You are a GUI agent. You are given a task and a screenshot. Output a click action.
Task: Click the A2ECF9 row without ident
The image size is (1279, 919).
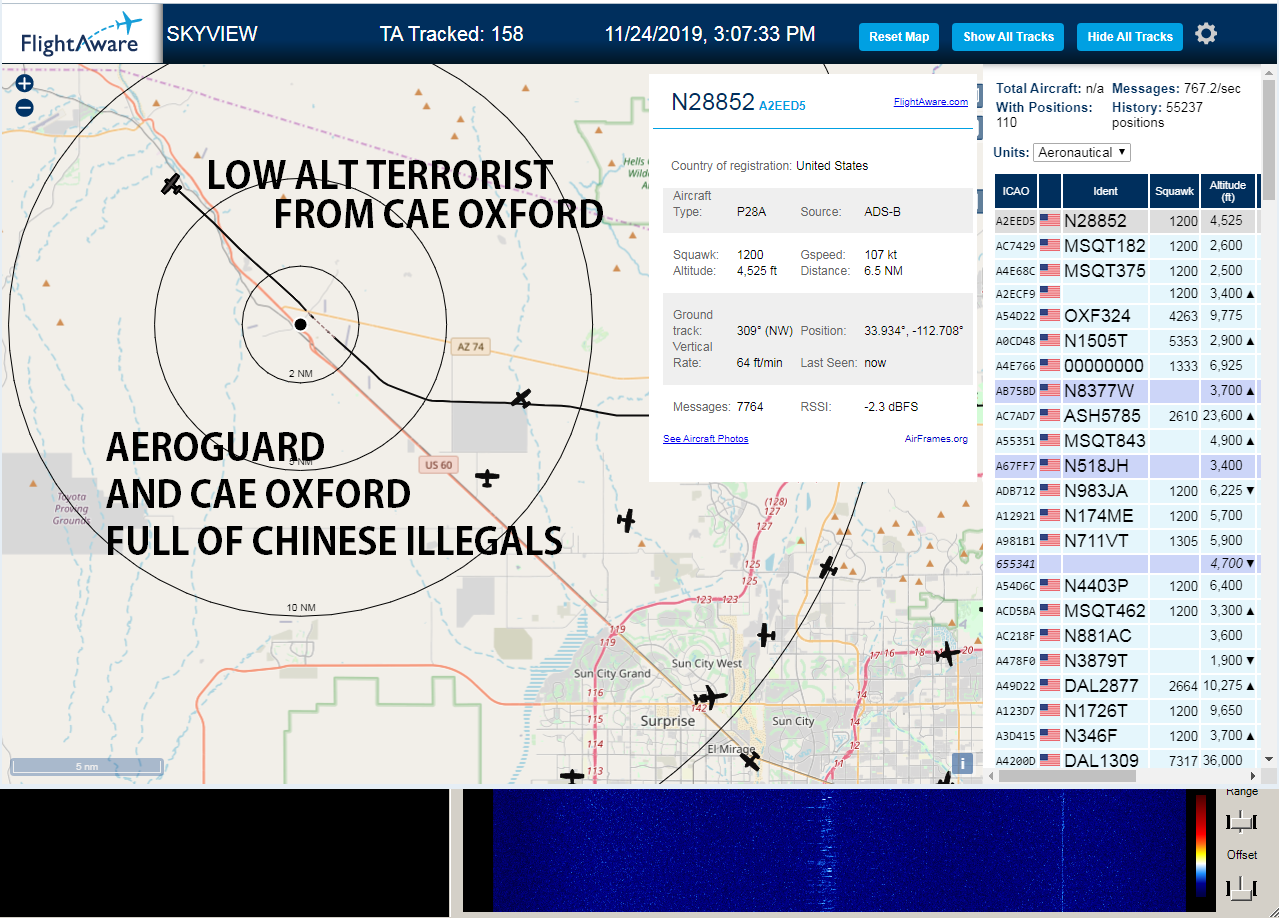(1127, 294)
